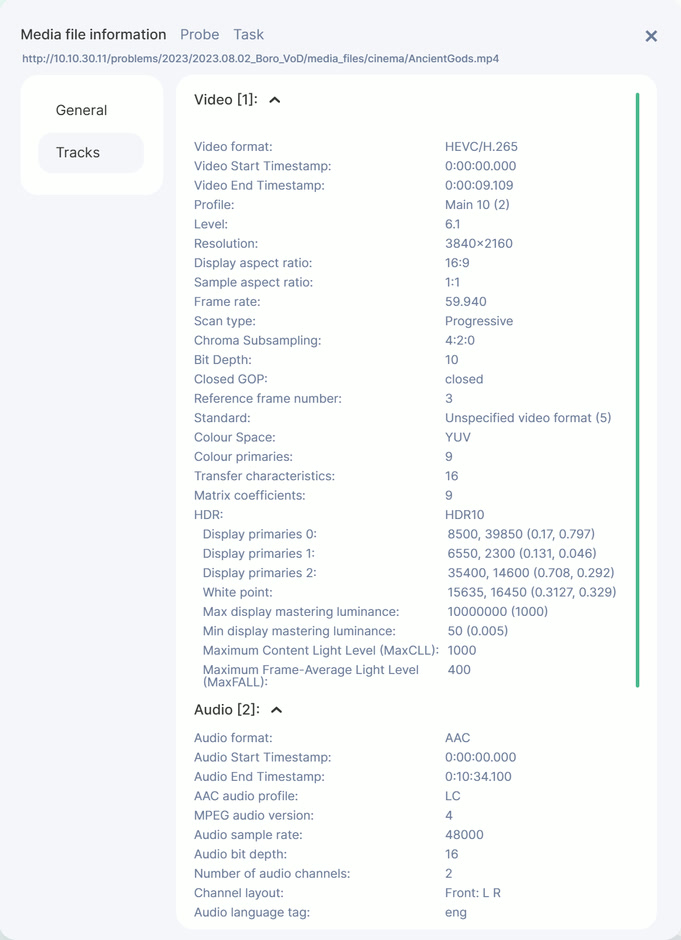Click the AncientGods.mp4 file URL
Screen dimensions: 681x940
coord(261,59)
